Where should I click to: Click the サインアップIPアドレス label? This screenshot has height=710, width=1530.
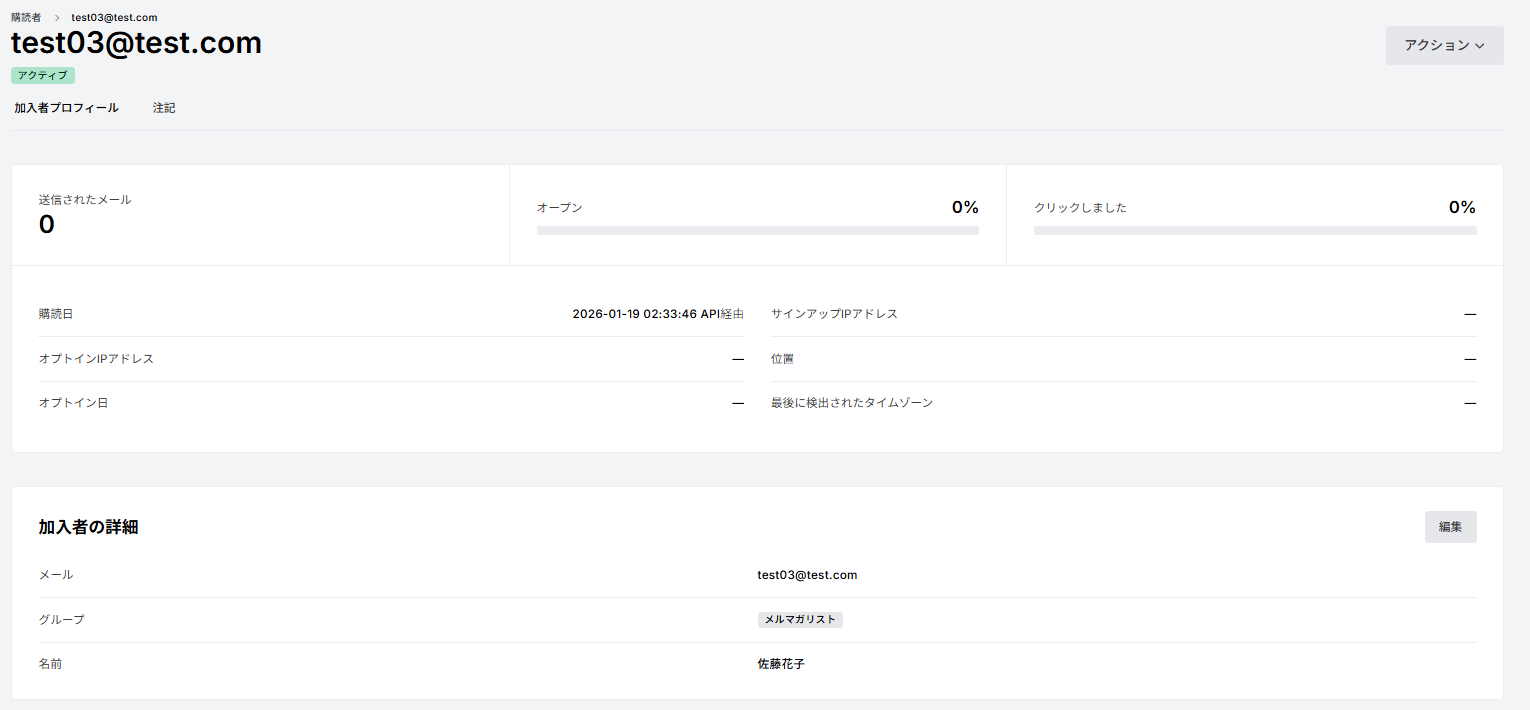[x=834, y=314]
